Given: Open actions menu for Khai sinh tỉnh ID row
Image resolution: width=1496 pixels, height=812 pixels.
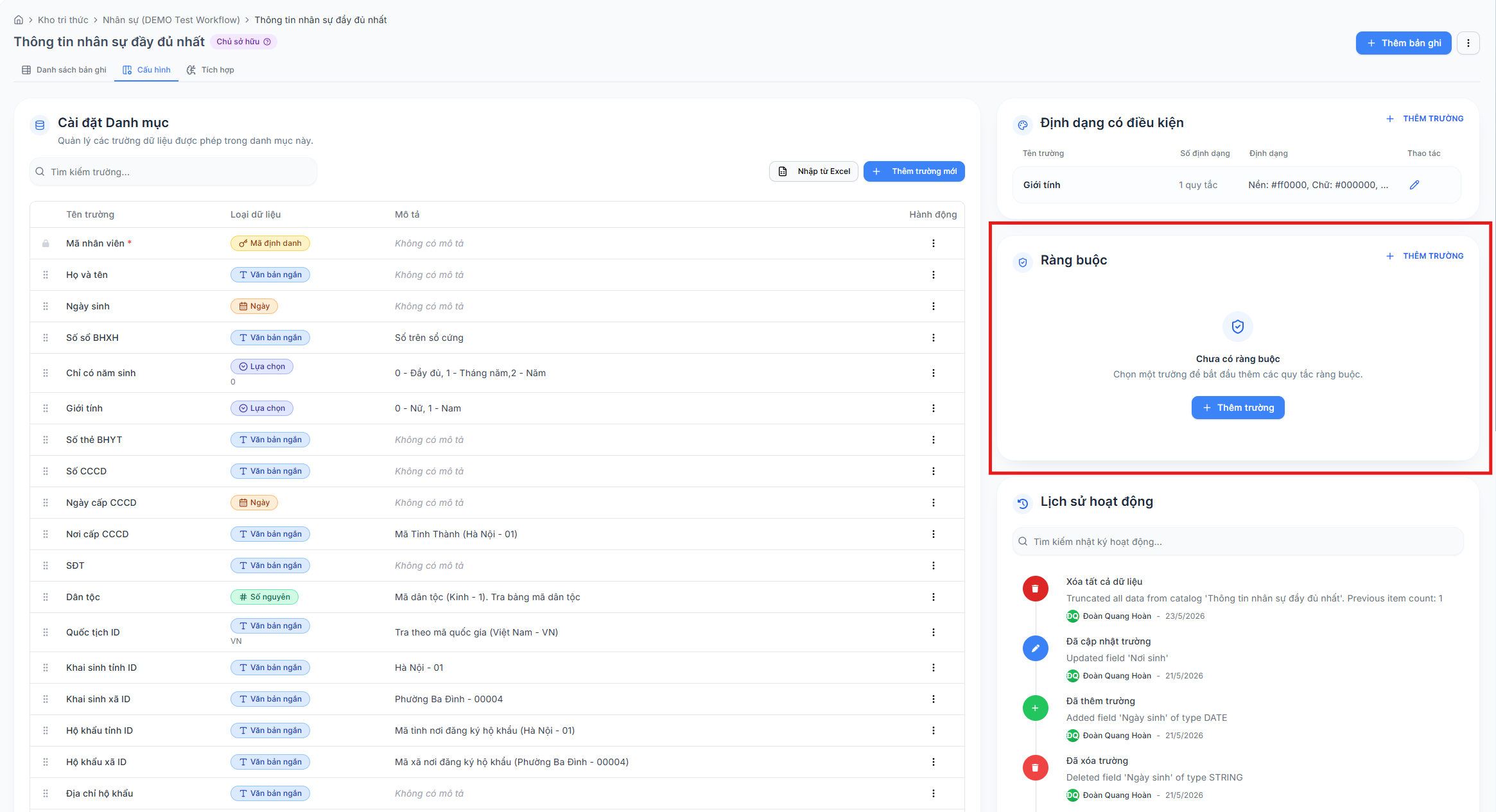Looking at the screenshot, I should pyautogui.click(x=934, y=668).
